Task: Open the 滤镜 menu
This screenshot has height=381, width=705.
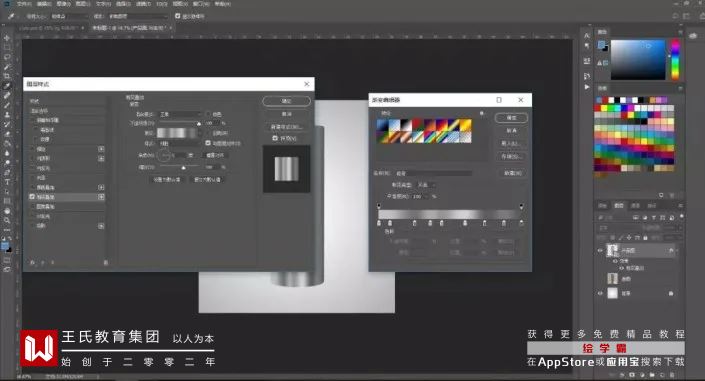Action: tap(143, 4)
